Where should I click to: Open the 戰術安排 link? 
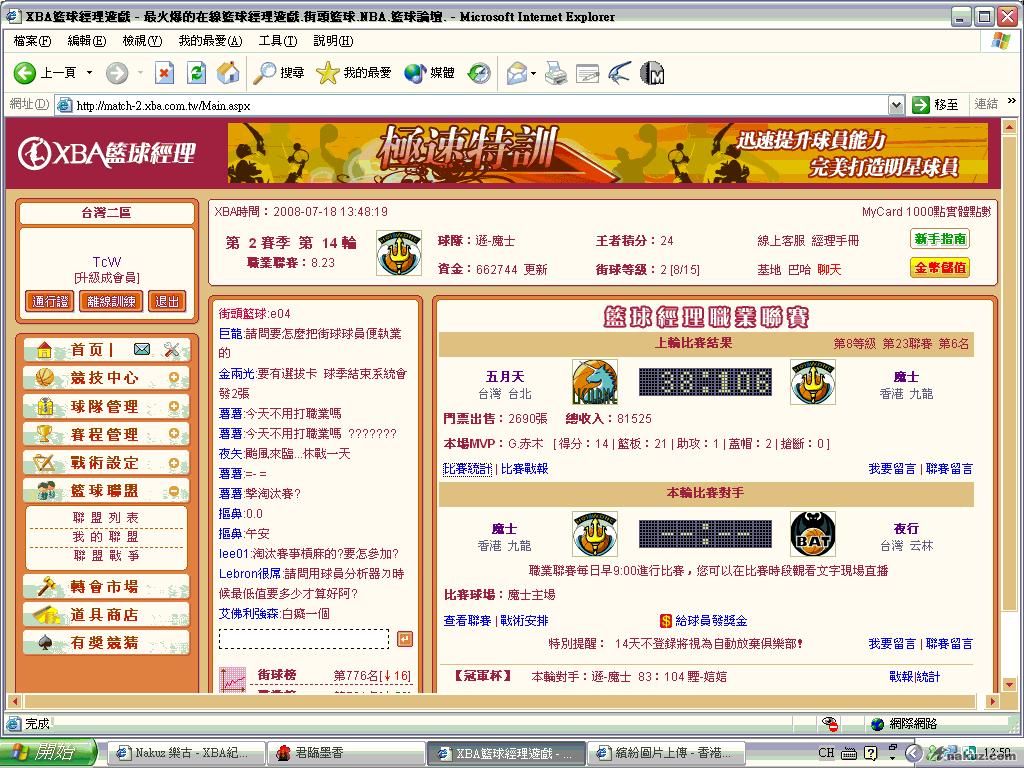tap(524, 620)
